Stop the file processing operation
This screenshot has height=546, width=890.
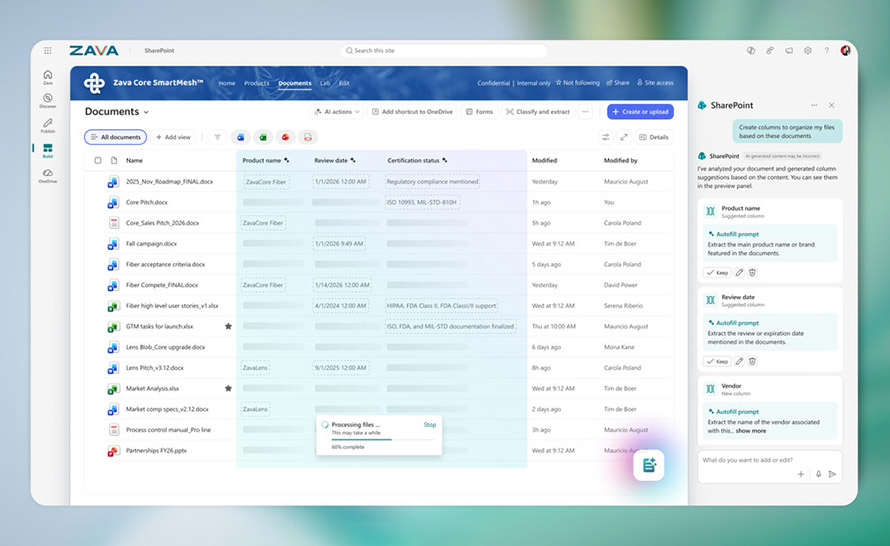coord(429,424)
